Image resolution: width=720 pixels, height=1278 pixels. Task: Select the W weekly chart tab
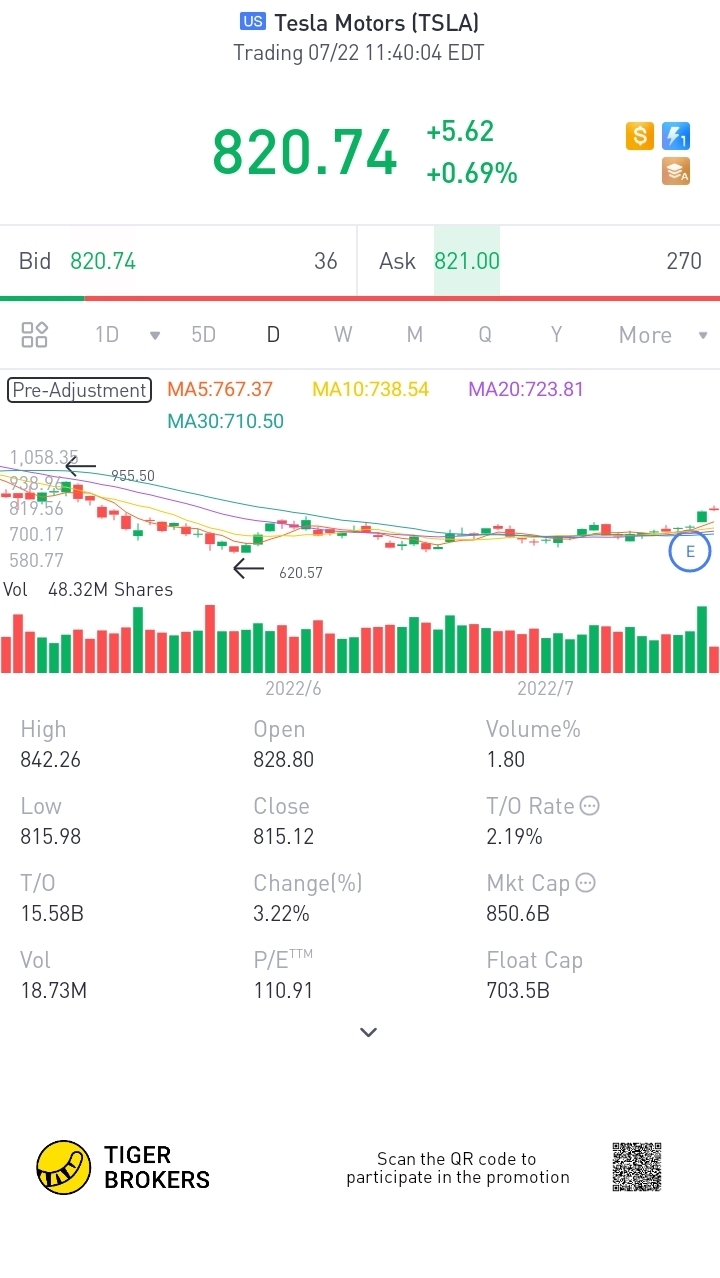[x=343, y=335]
